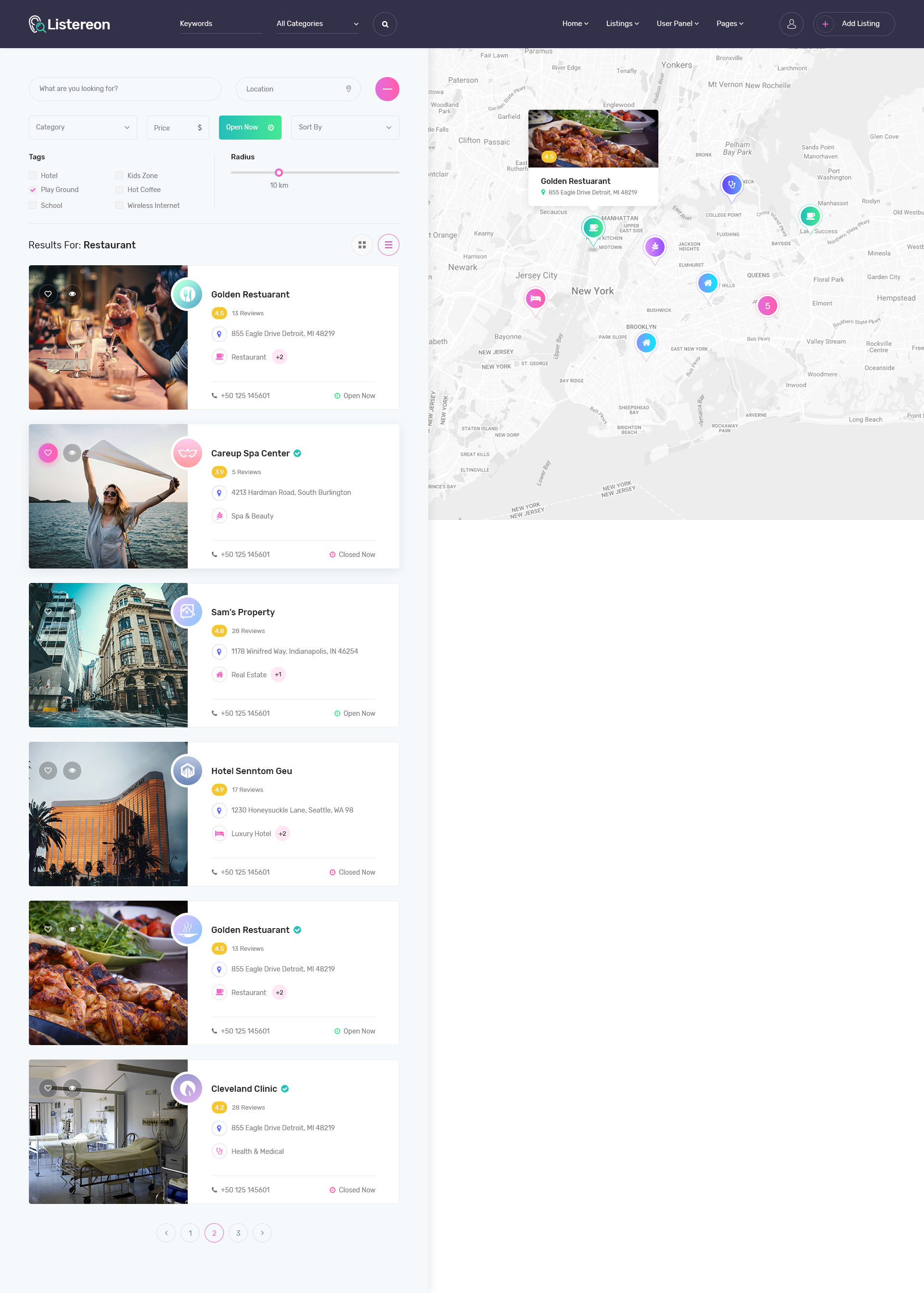Click quick view eye on Hotel Senntom Geu
Screen dimensions: 924x1293
pyautogui.click(x=72, y=771)
